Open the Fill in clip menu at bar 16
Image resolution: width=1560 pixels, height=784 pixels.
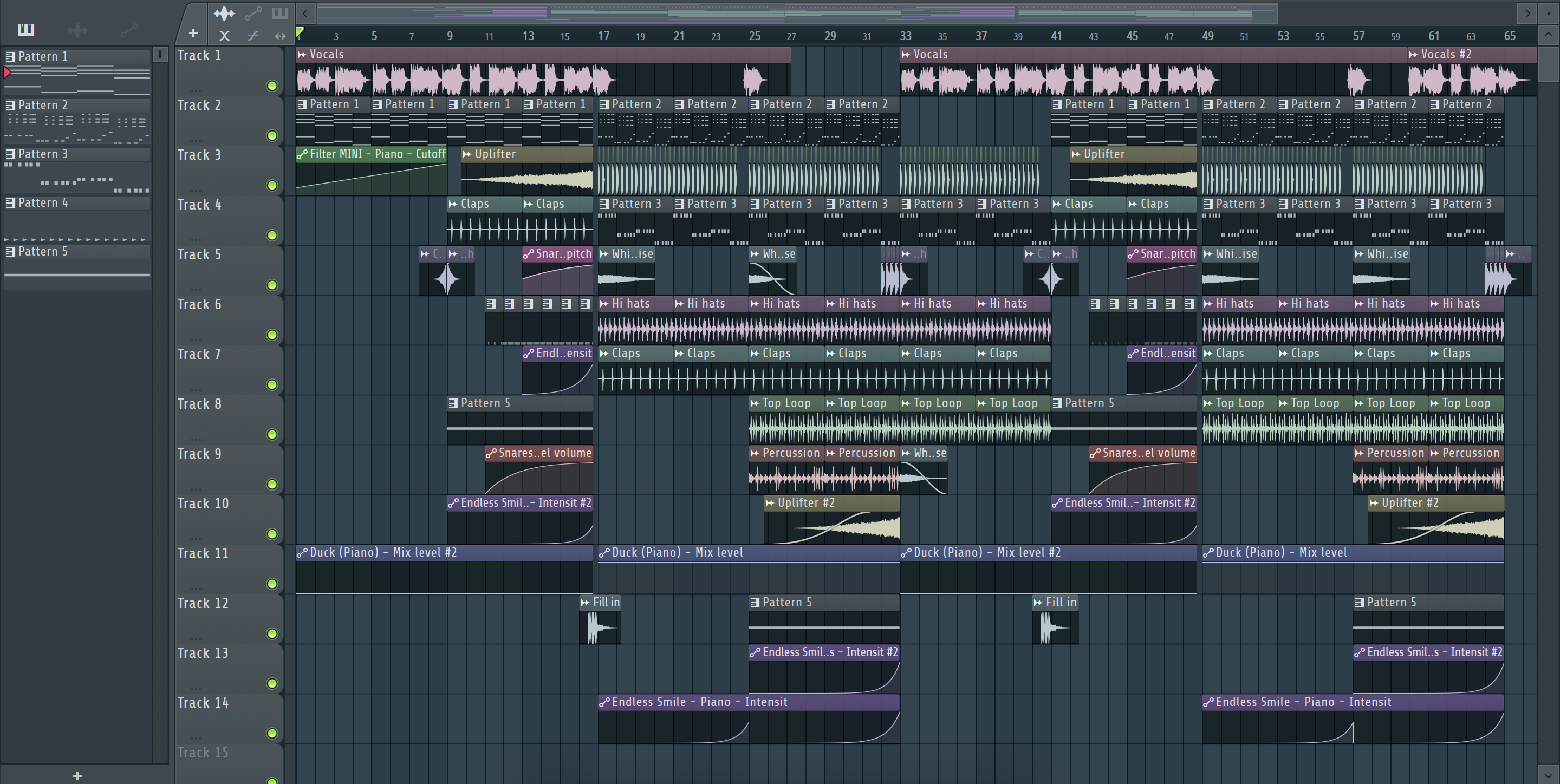click(x=585, y=603)
